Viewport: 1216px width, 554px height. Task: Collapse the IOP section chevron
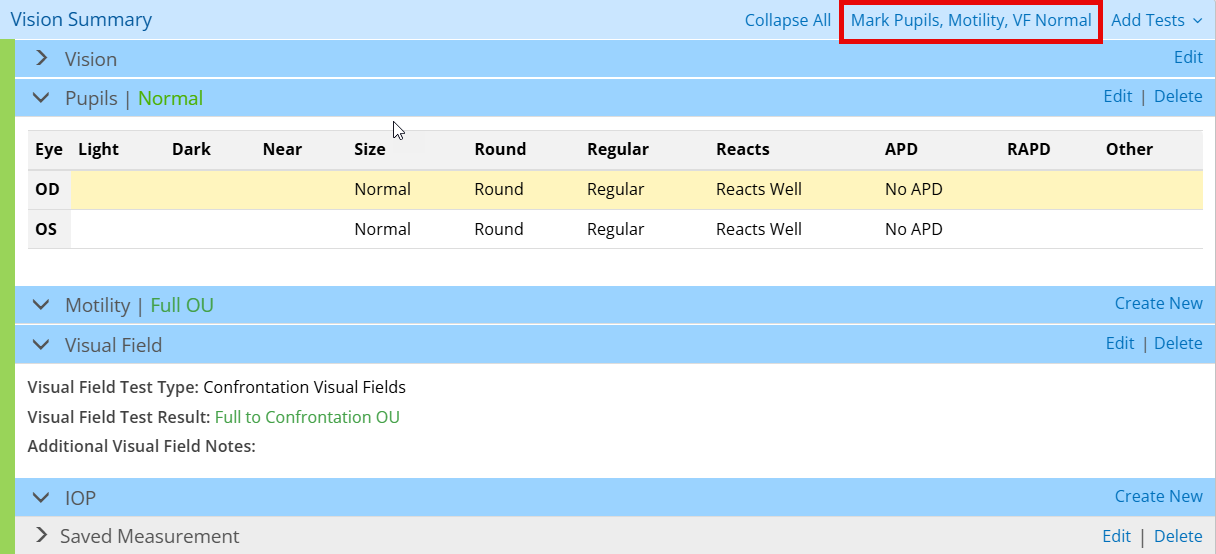[41, 498]
